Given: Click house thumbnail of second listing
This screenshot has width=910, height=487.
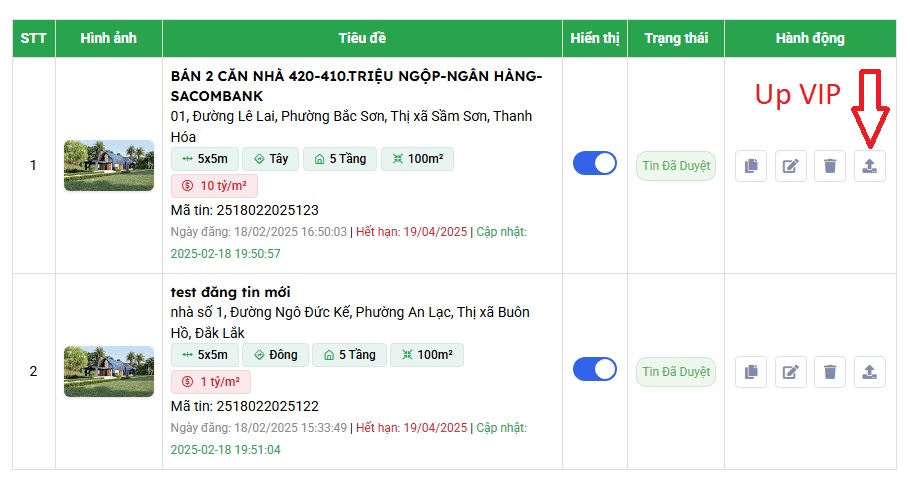Looking at the screenshot, I should click(109, 371).
